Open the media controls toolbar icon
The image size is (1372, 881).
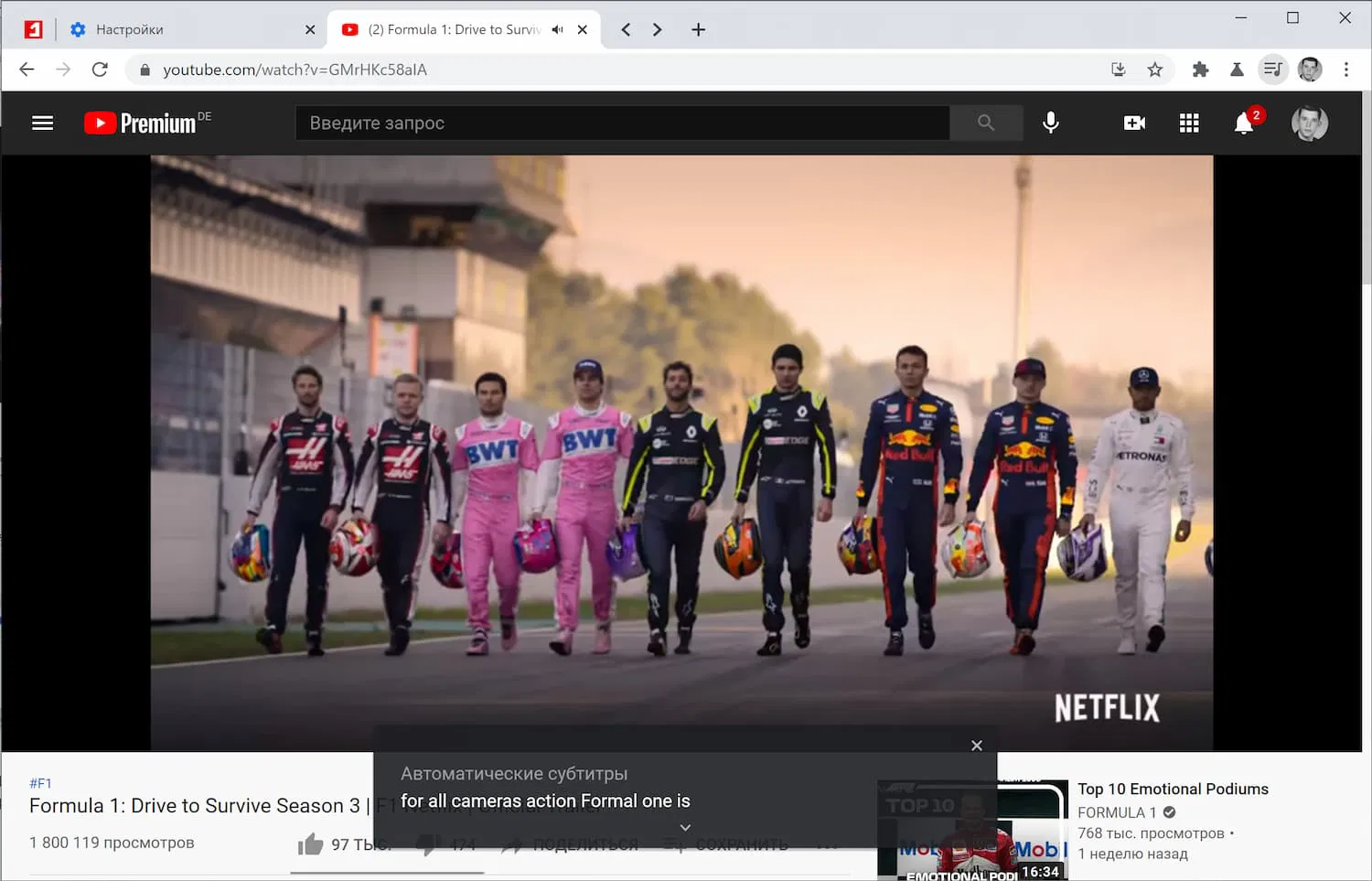(x=1272, y=70)
